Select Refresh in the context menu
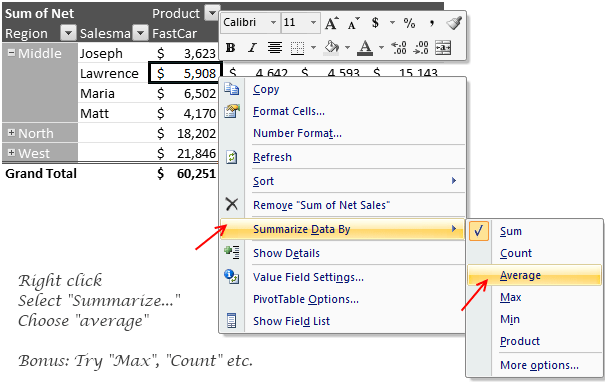Screen dimensions: 605x385 click(x=343, y=157)
